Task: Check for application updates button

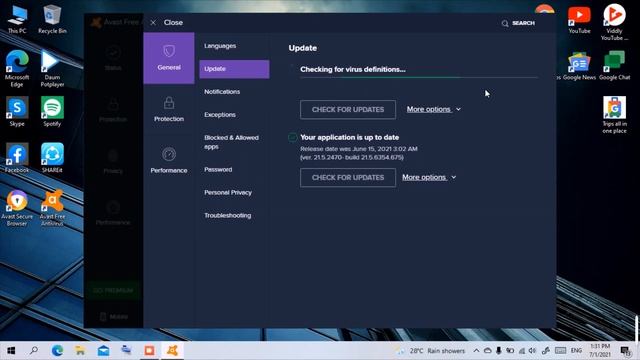Action: [348, 178]
